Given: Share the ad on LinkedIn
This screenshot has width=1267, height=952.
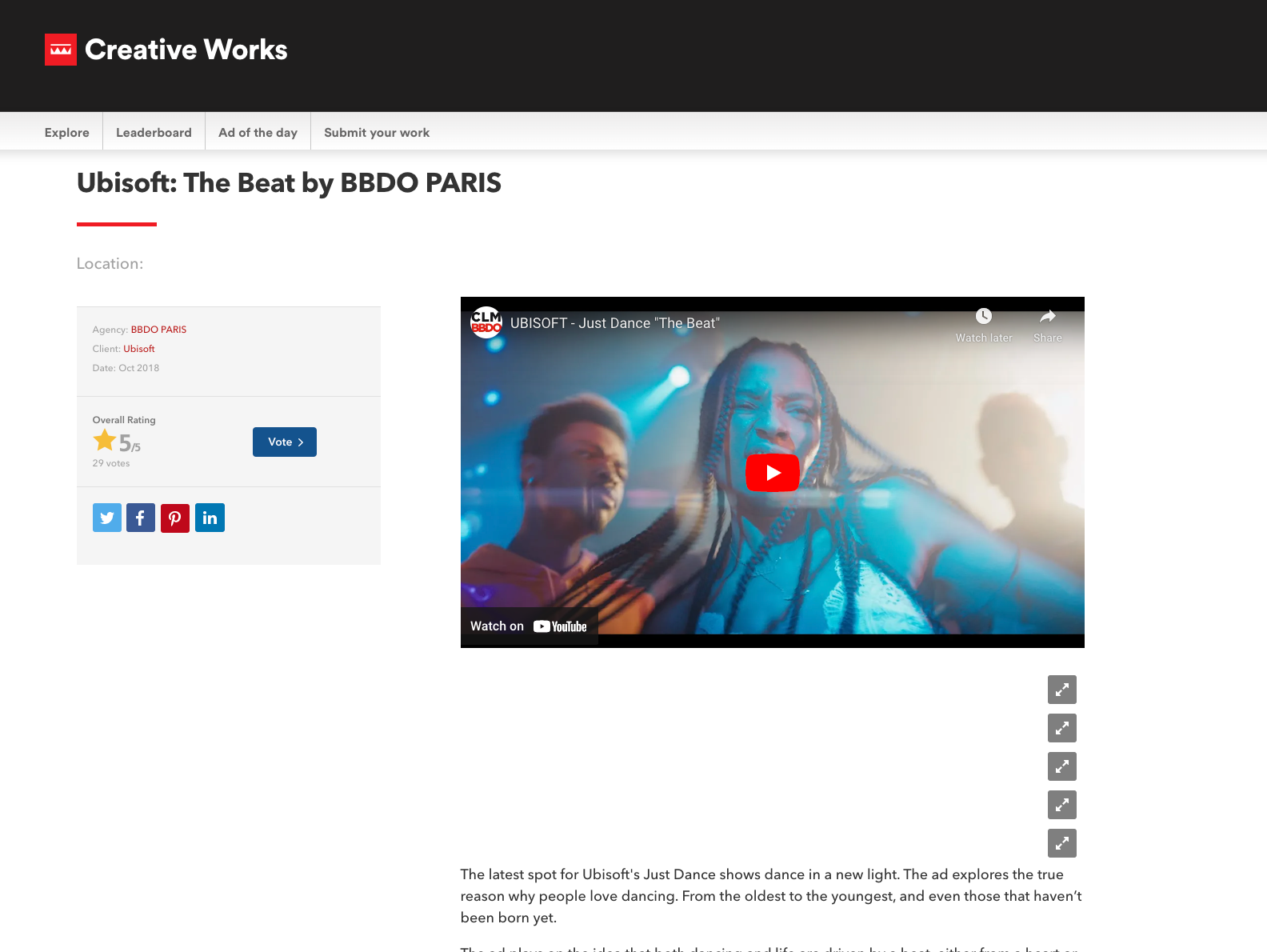Looking at the screenshot, I should tap(210, 518).
